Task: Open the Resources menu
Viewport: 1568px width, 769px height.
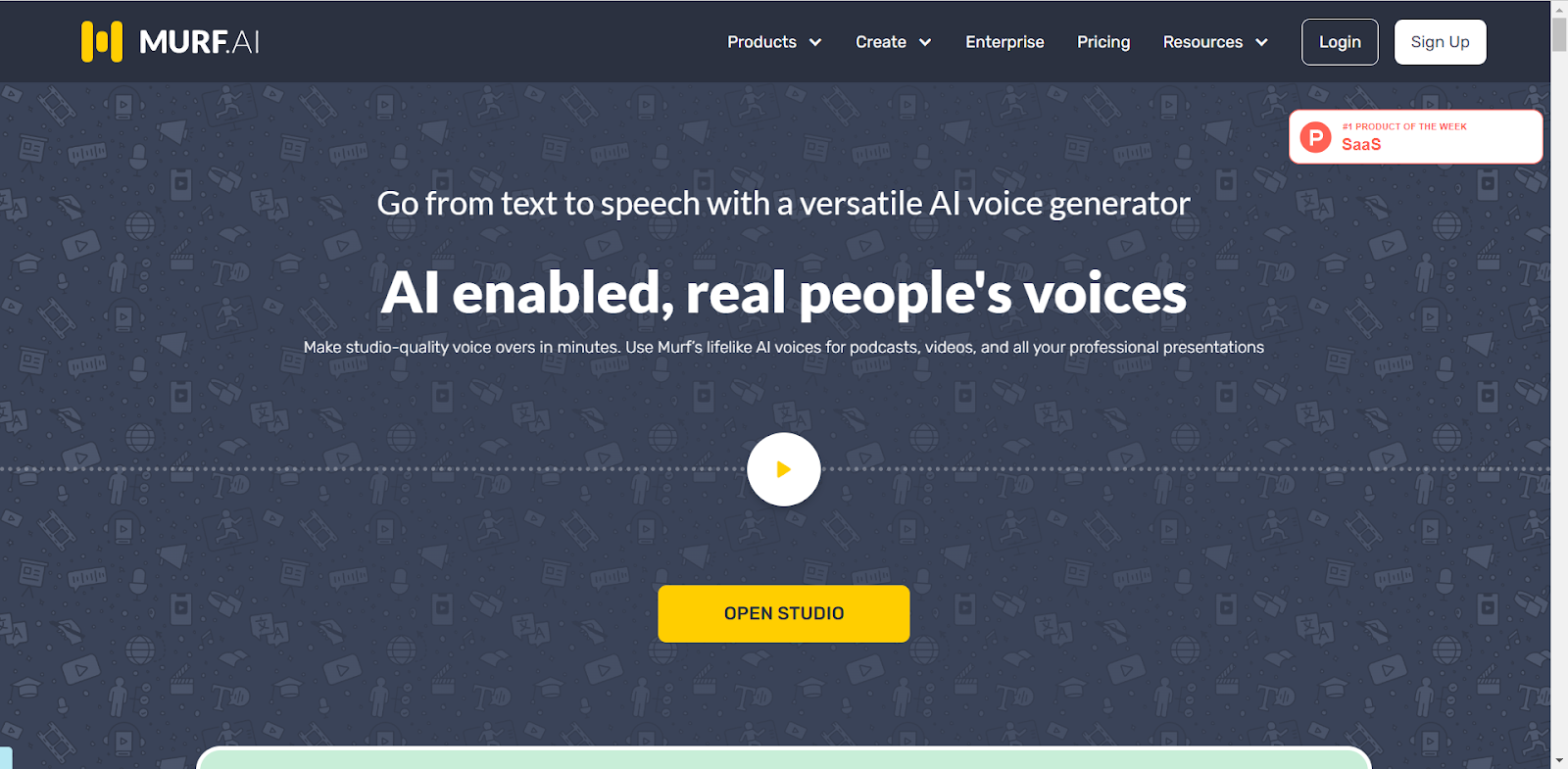Action: (1202, 42)
